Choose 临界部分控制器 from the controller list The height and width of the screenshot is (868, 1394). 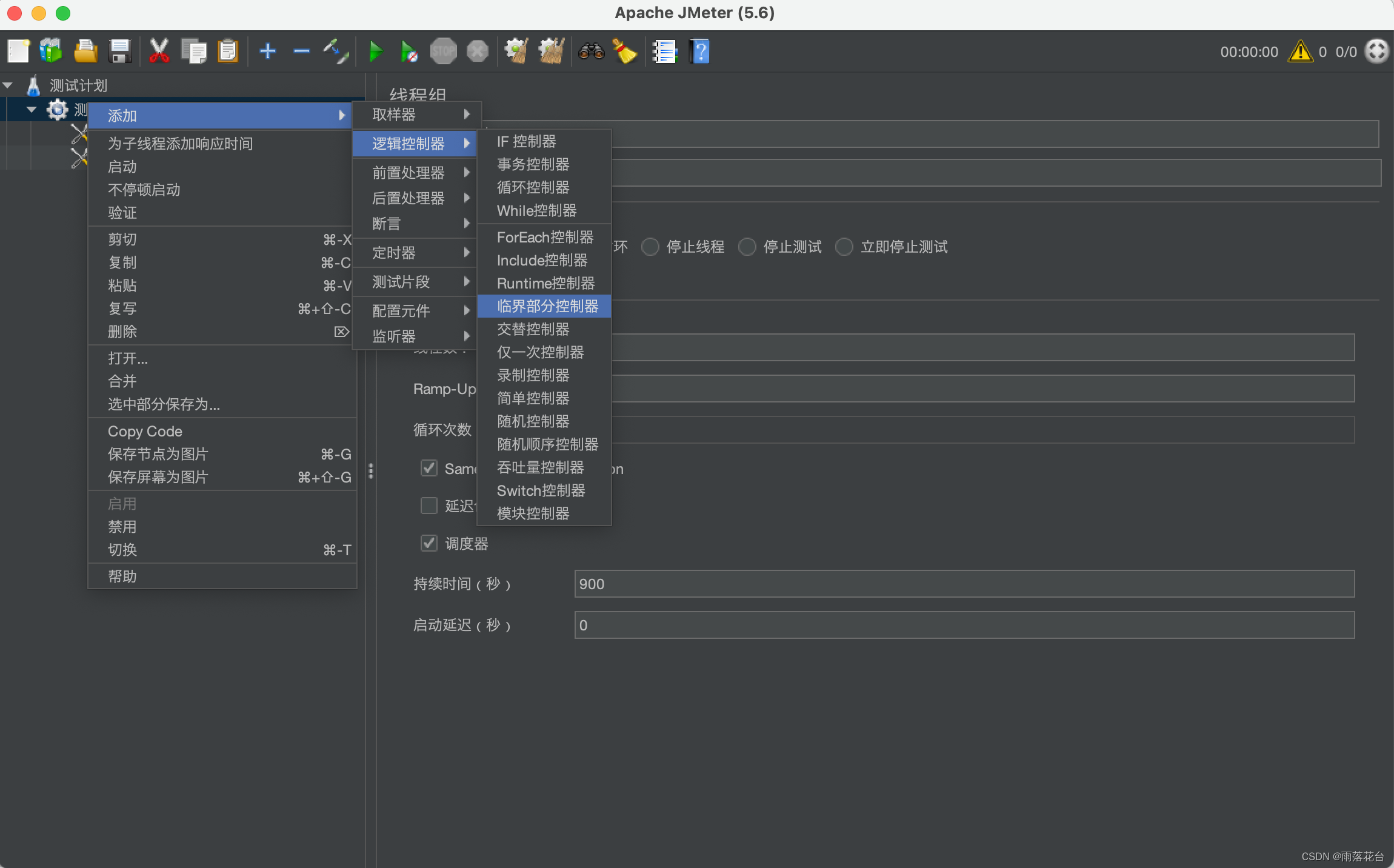coord(547,306)
